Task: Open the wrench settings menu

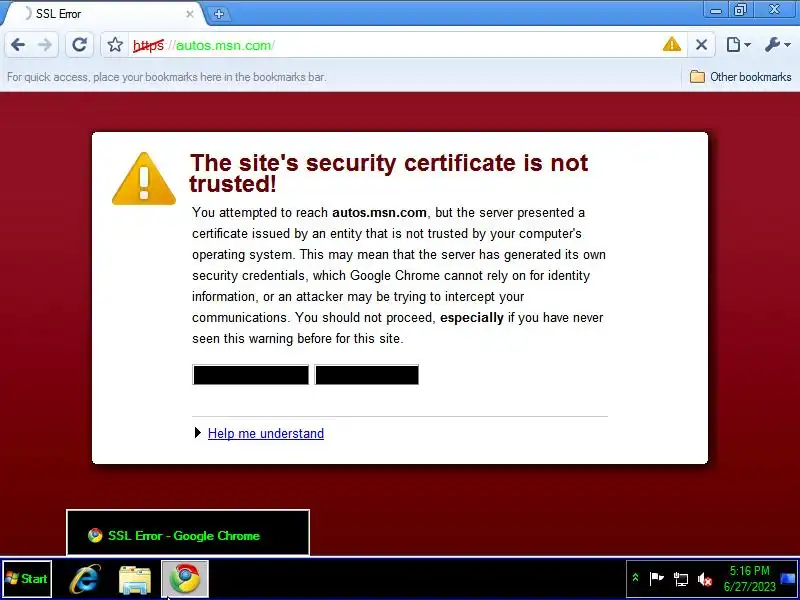Action: [778, 45]
